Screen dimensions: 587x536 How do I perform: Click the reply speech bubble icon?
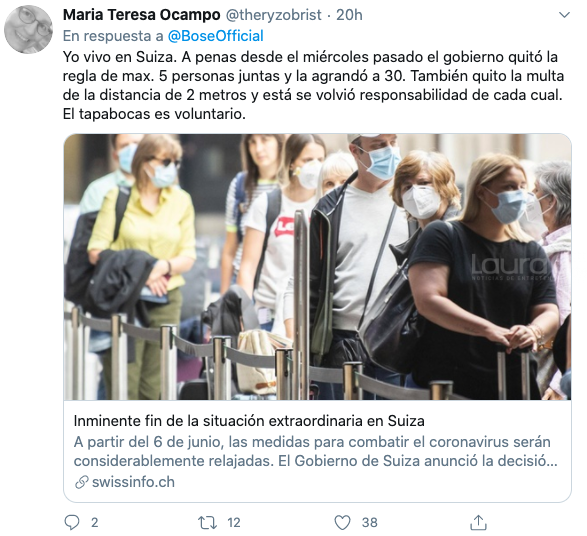(72, 522)
